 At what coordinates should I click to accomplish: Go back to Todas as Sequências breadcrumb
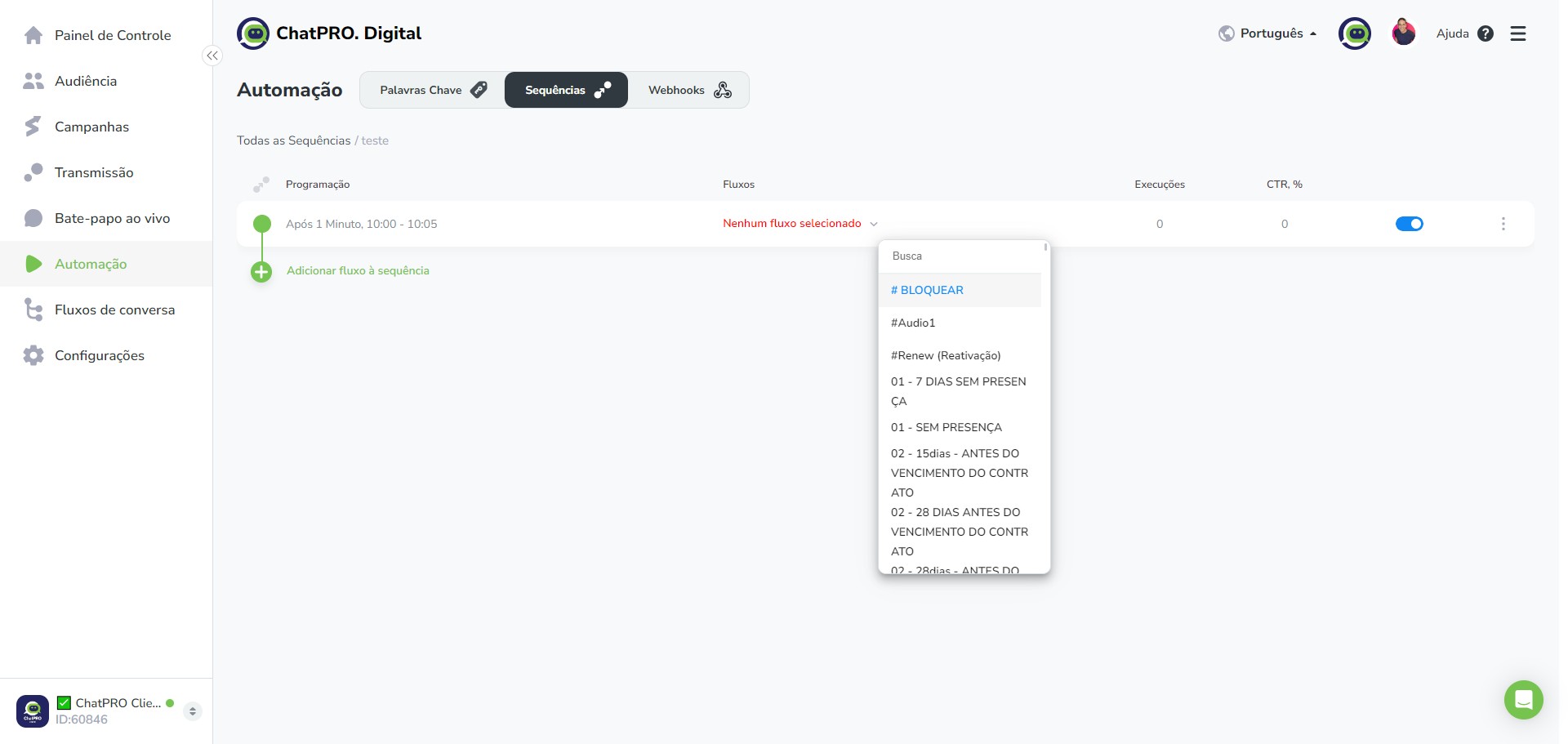tap(293, 140)
